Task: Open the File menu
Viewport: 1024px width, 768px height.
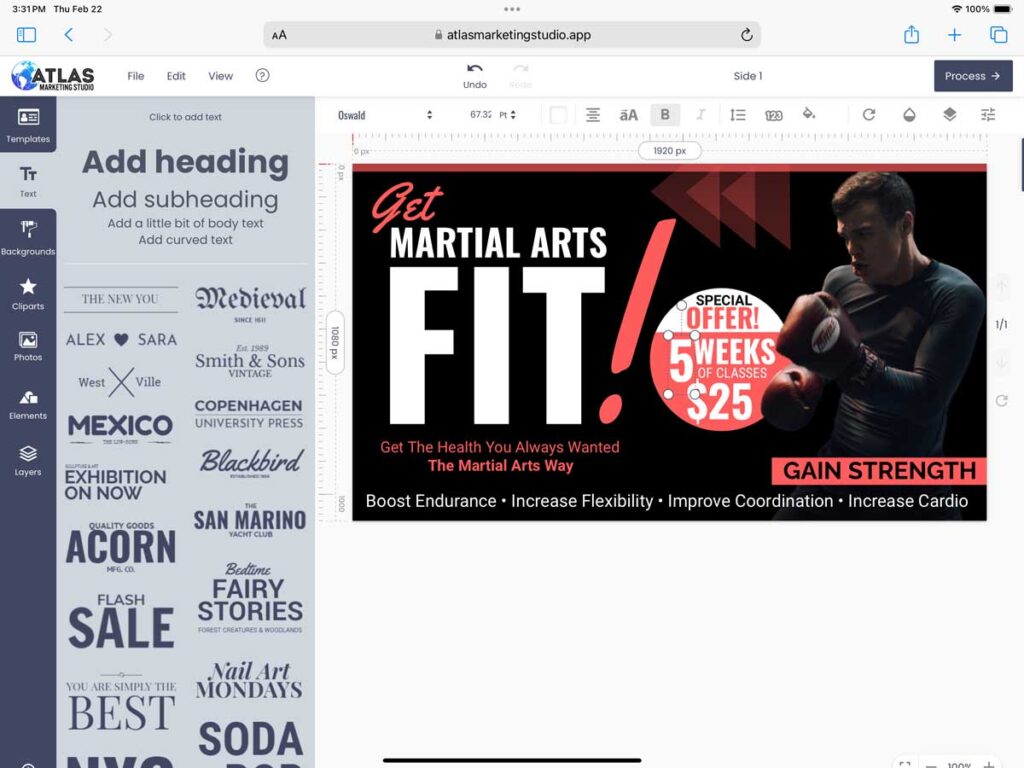Action: coord(136,76)
